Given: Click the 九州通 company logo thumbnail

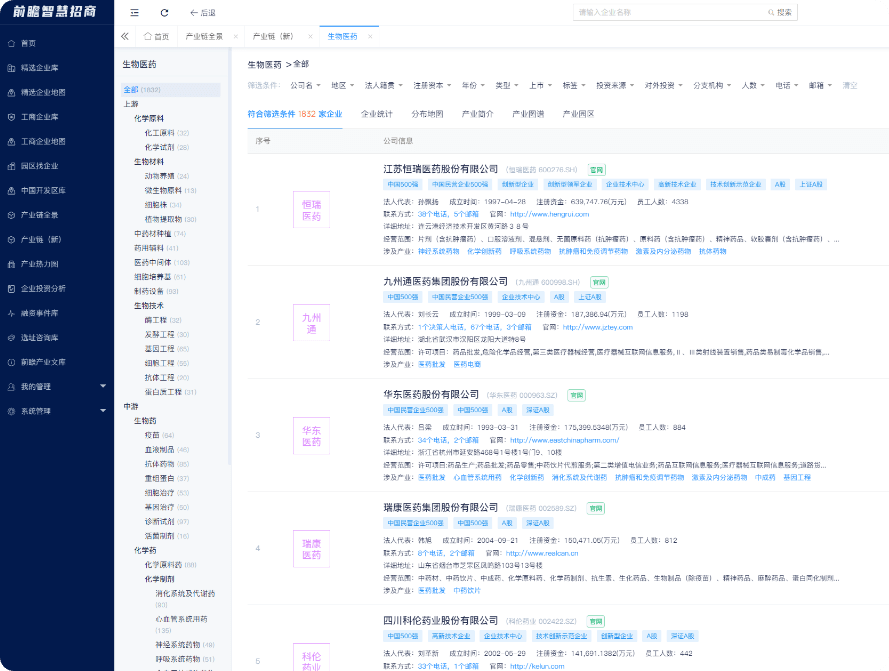Looking at the screenshot, I should point(311,323).
